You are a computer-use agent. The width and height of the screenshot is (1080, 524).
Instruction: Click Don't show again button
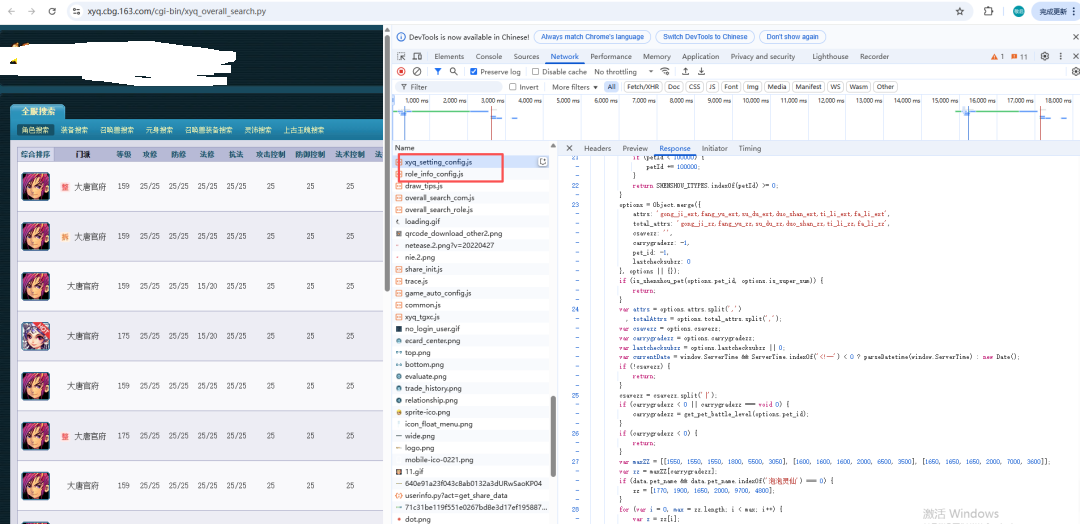pos(793,36)
